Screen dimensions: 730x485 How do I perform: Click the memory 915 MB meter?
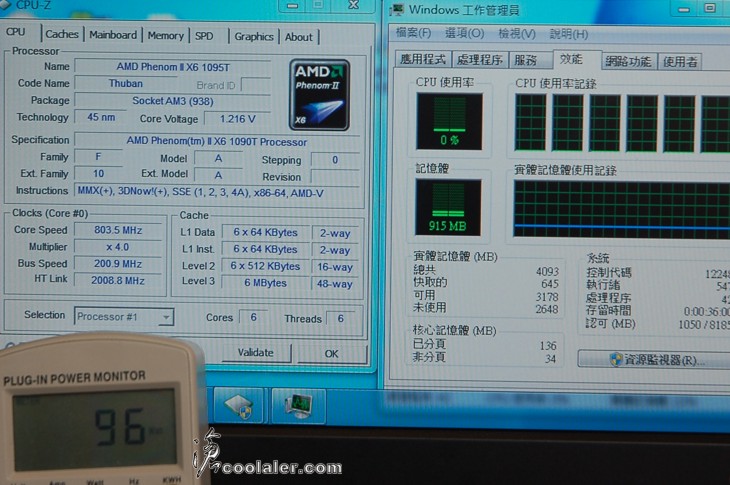(x=448, y=207)
